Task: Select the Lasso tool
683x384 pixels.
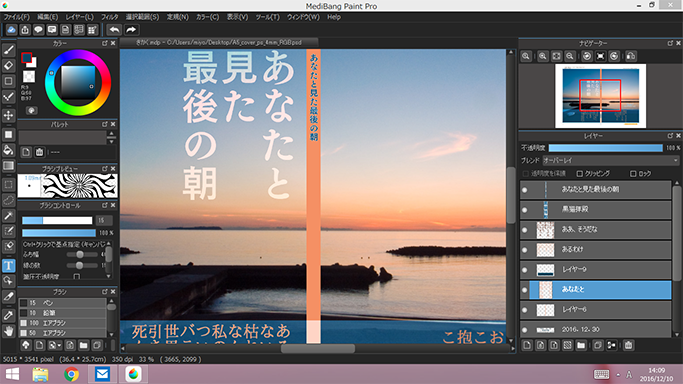Action: pos(9,200)
